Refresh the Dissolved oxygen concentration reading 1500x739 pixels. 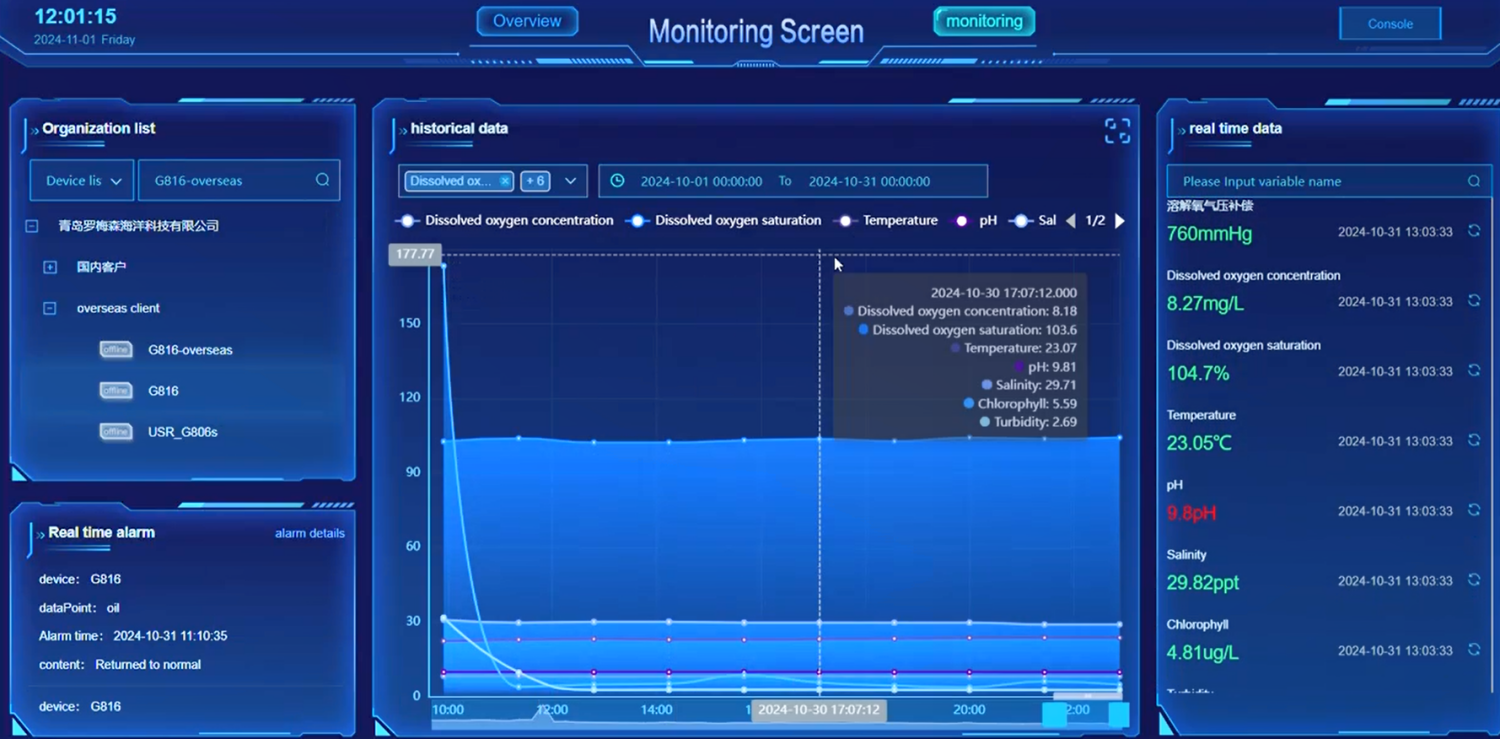(1474, 301)
